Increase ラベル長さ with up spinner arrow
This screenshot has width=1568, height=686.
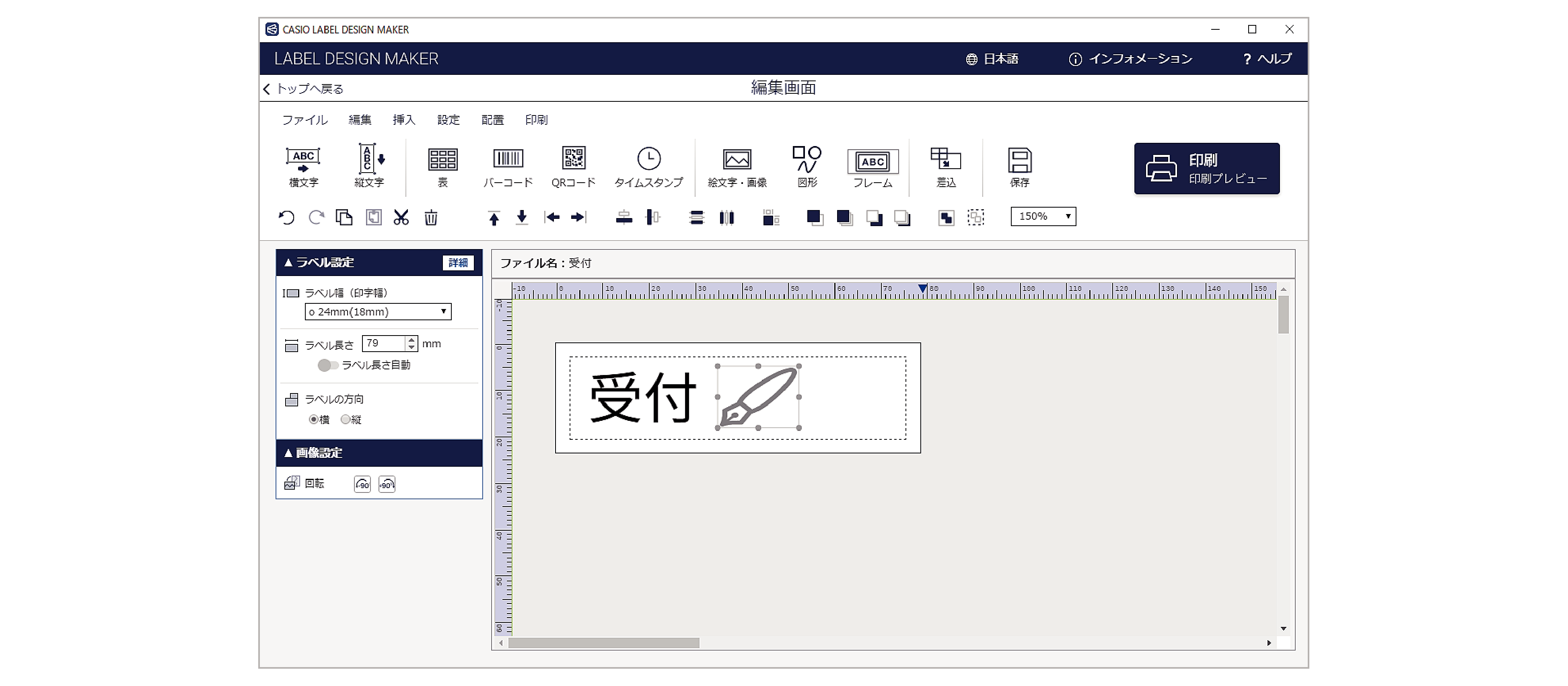pyautogui.click(x=412, y=340)
